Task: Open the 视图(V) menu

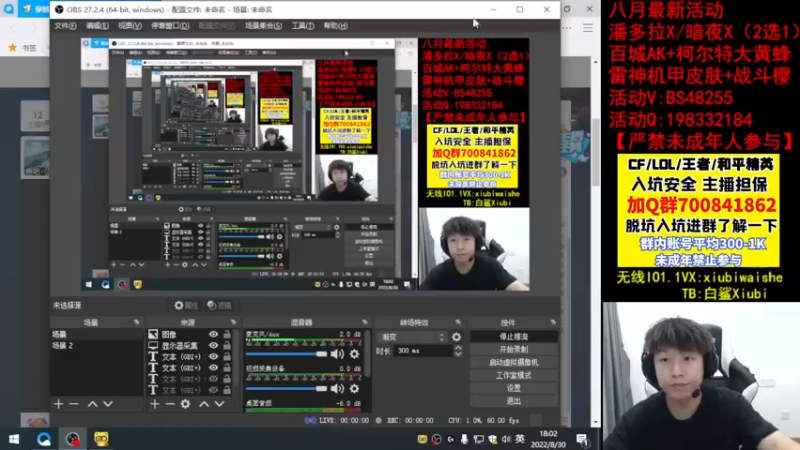Action: [130, 26]
